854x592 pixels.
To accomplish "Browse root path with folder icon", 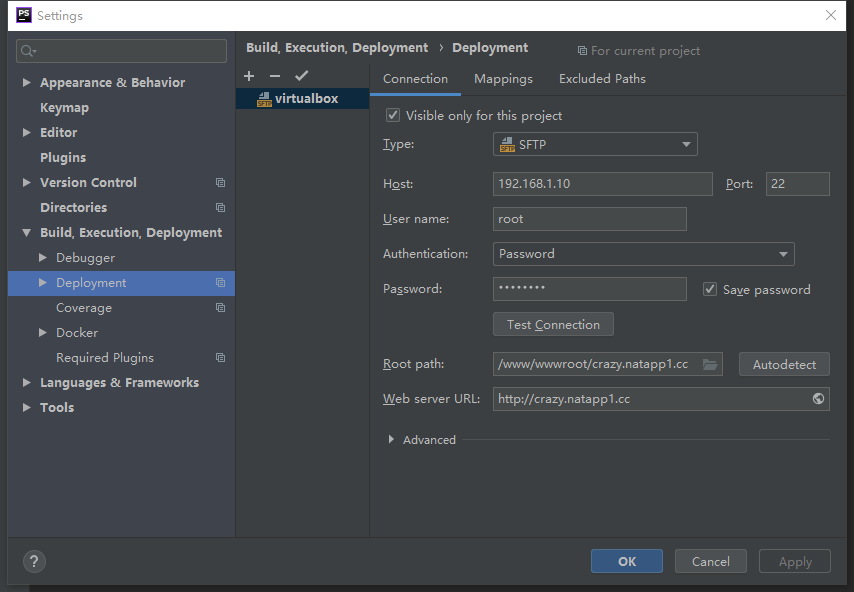I will click(x=710, y=364).
